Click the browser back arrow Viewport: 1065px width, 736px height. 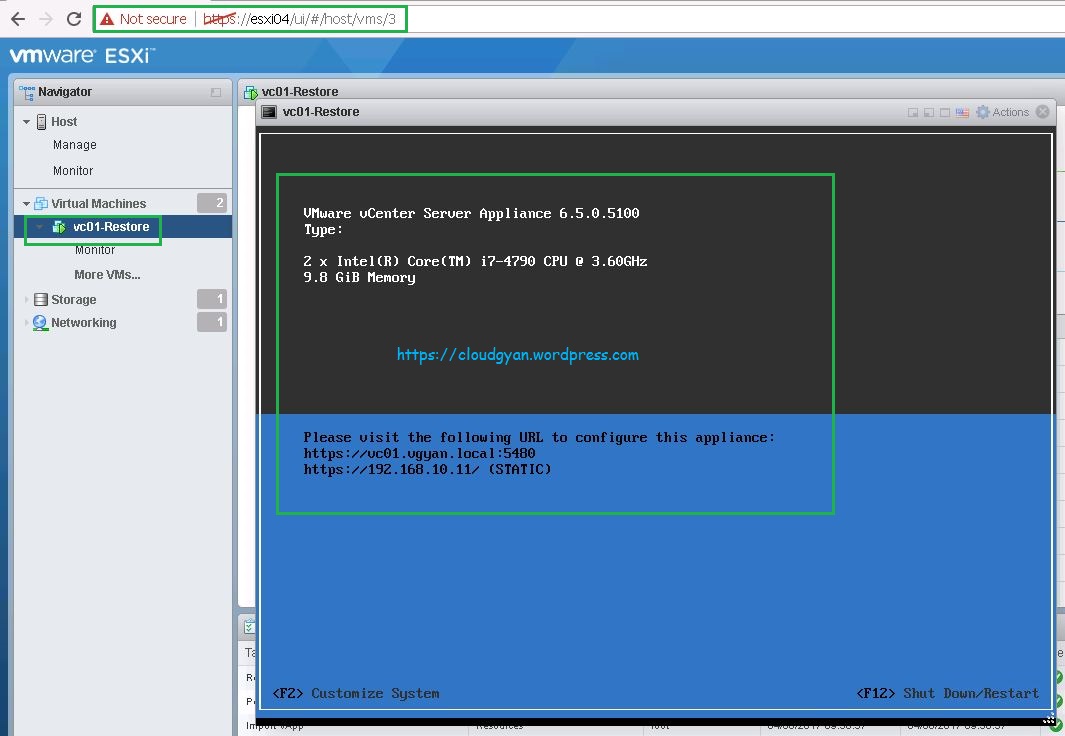coord(18,19)
